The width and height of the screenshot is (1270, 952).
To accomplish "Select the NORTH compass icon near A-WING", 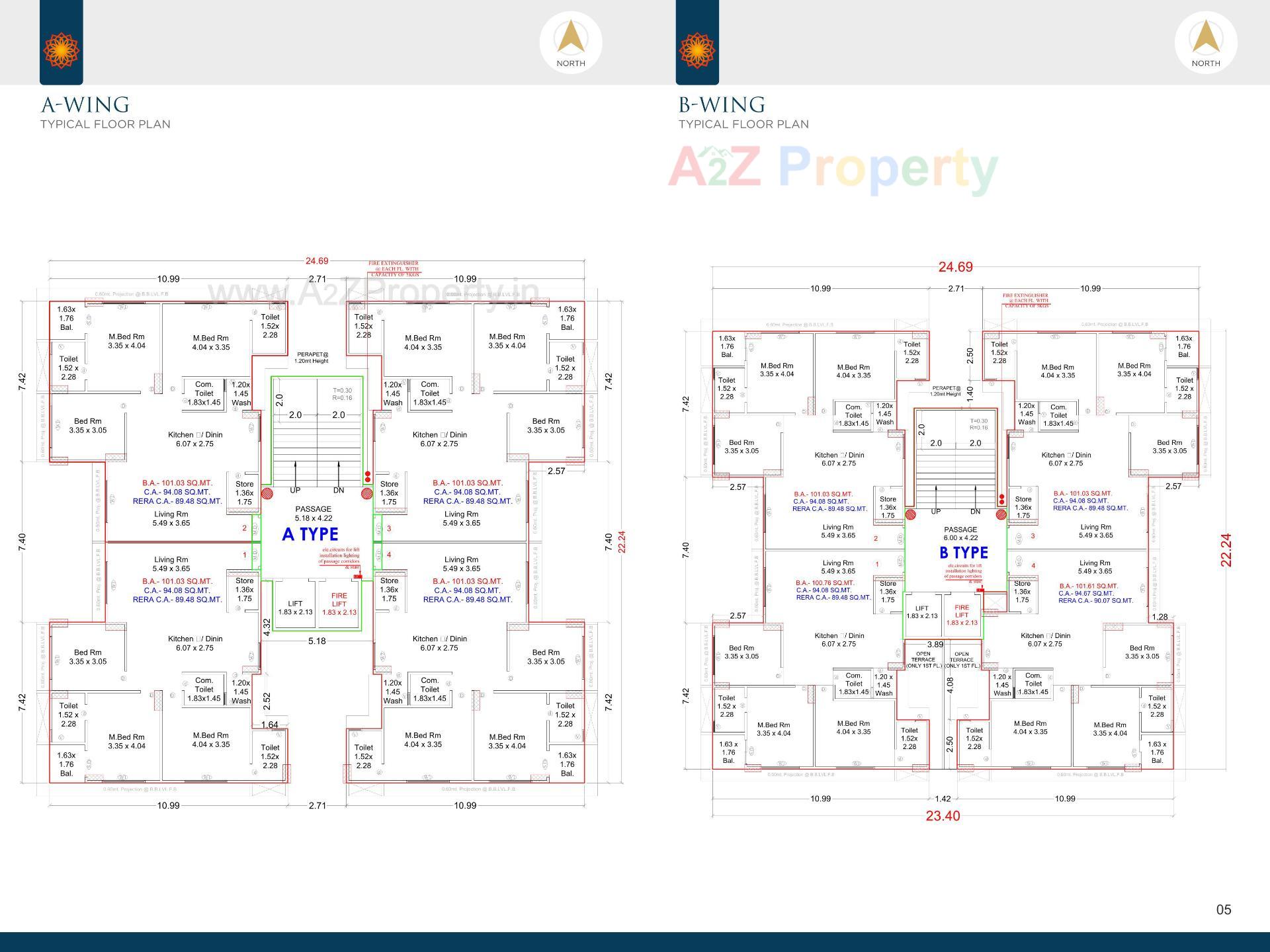I will pos(570,42).
